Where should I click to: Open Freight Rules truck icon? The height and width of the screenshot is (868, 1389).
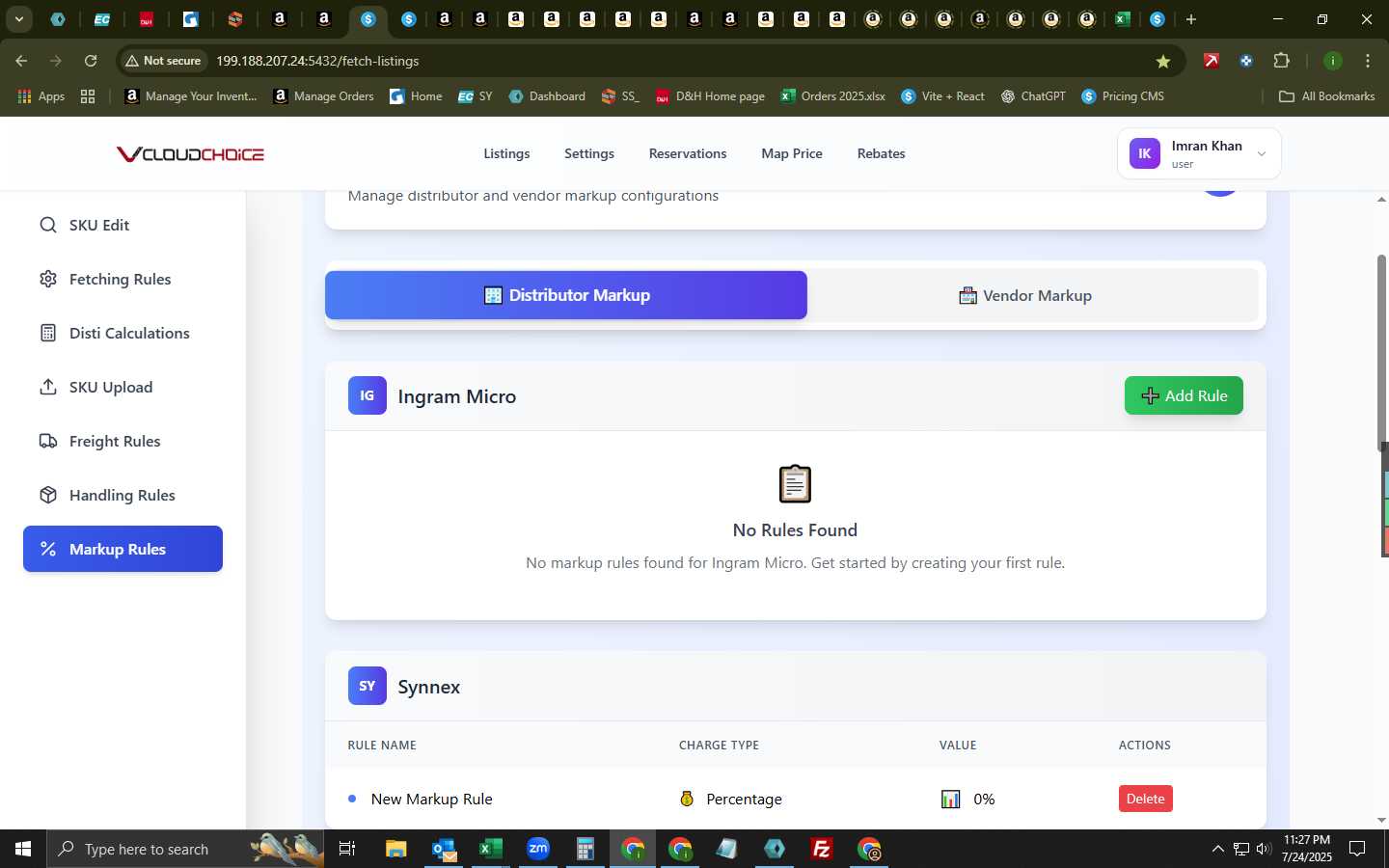click(48, 441)
